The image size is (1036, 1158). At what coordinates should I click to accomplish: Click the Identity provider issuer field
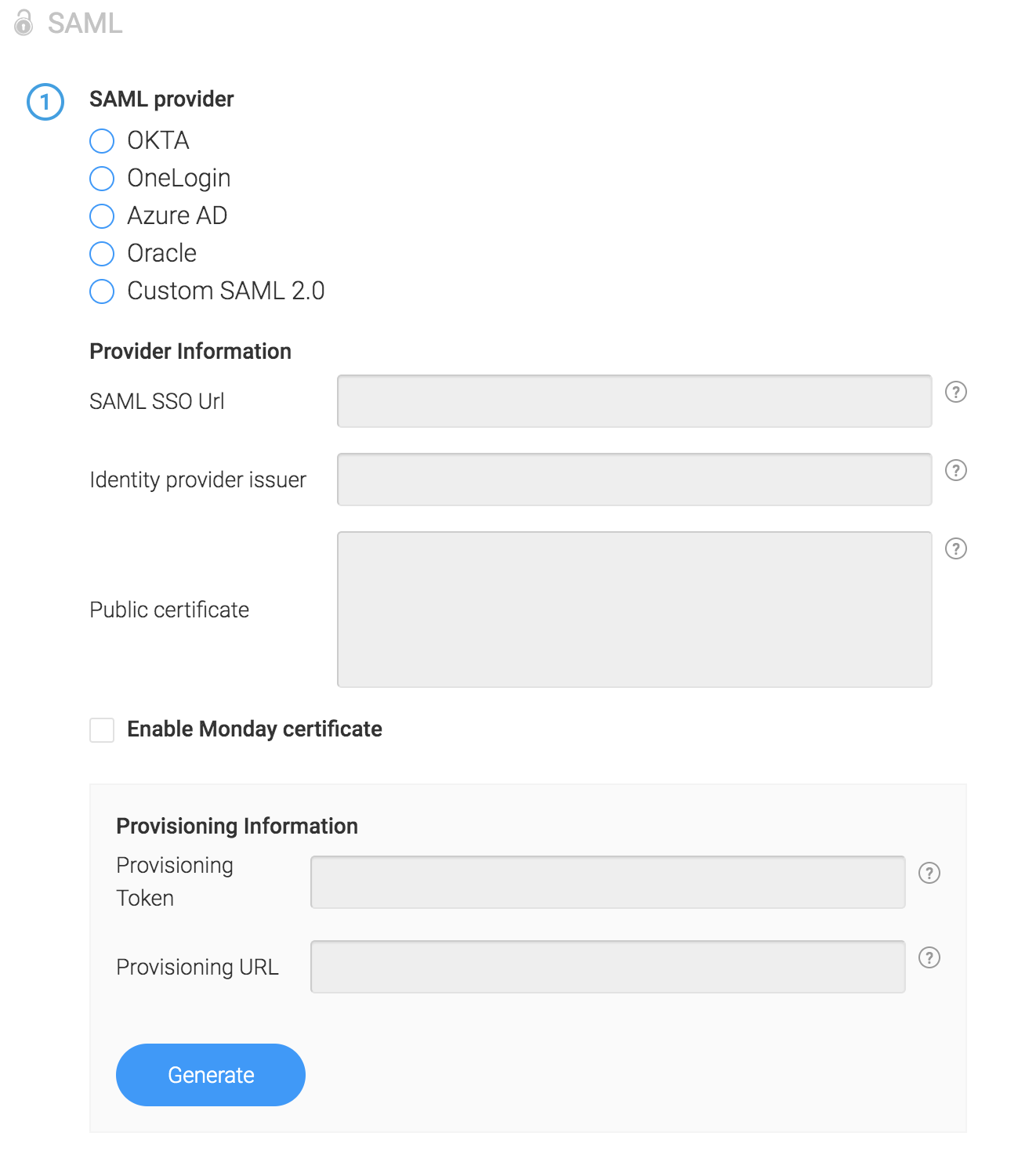pos(635,479)
